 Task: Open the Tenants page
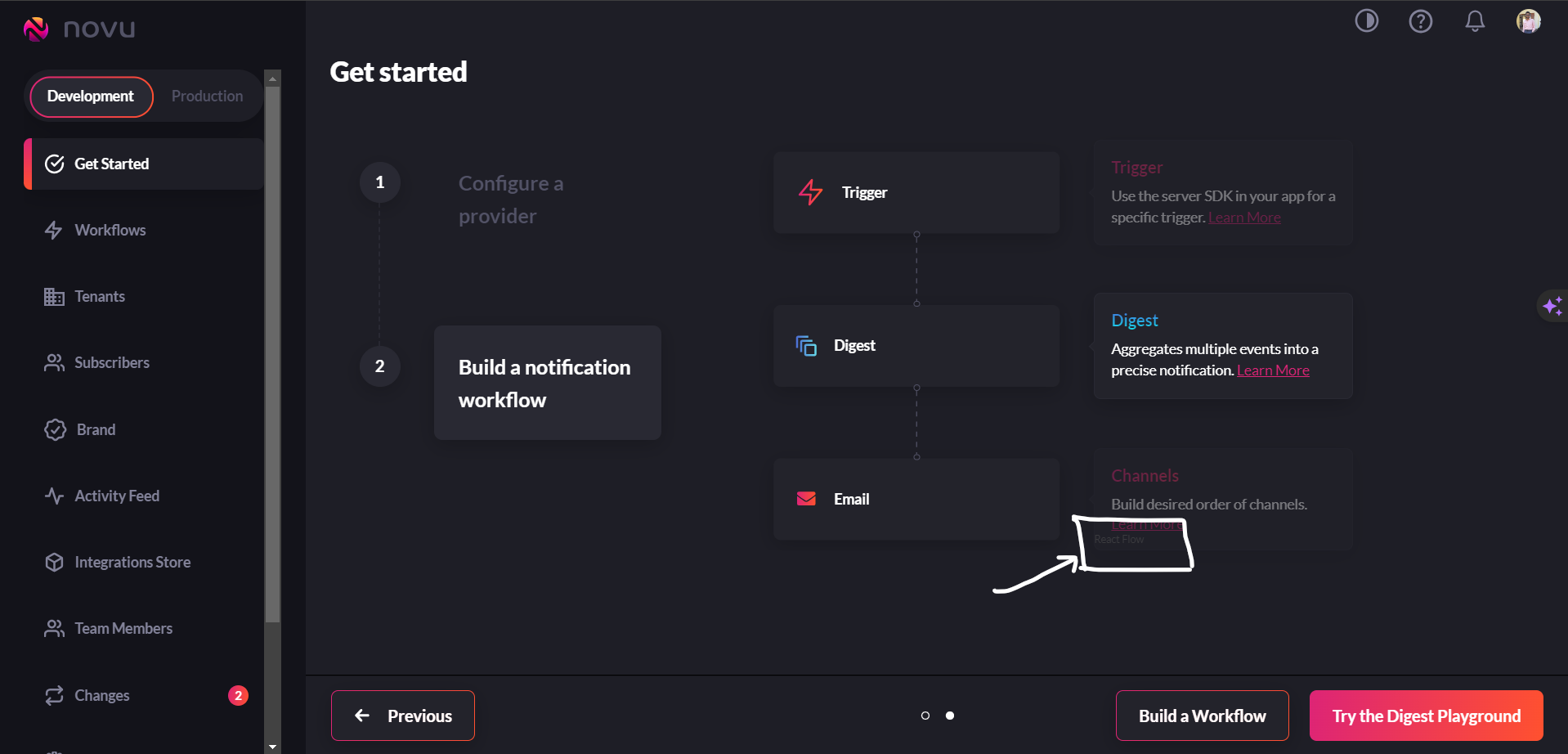[x=100, y=296]
